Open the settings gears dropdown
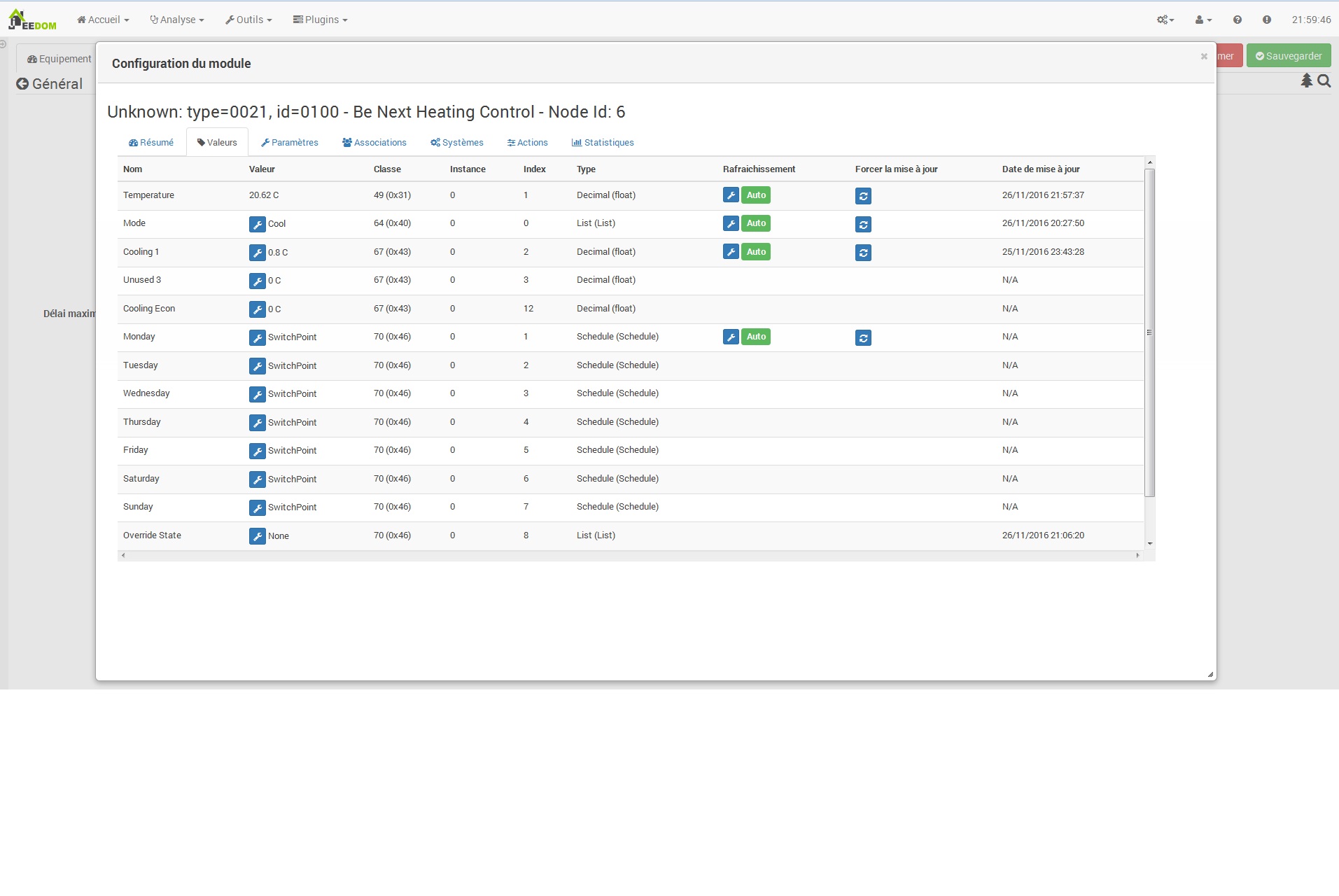Image resolution: width=1339 pixels, height=896 pixels. [x=1165, y=20]
